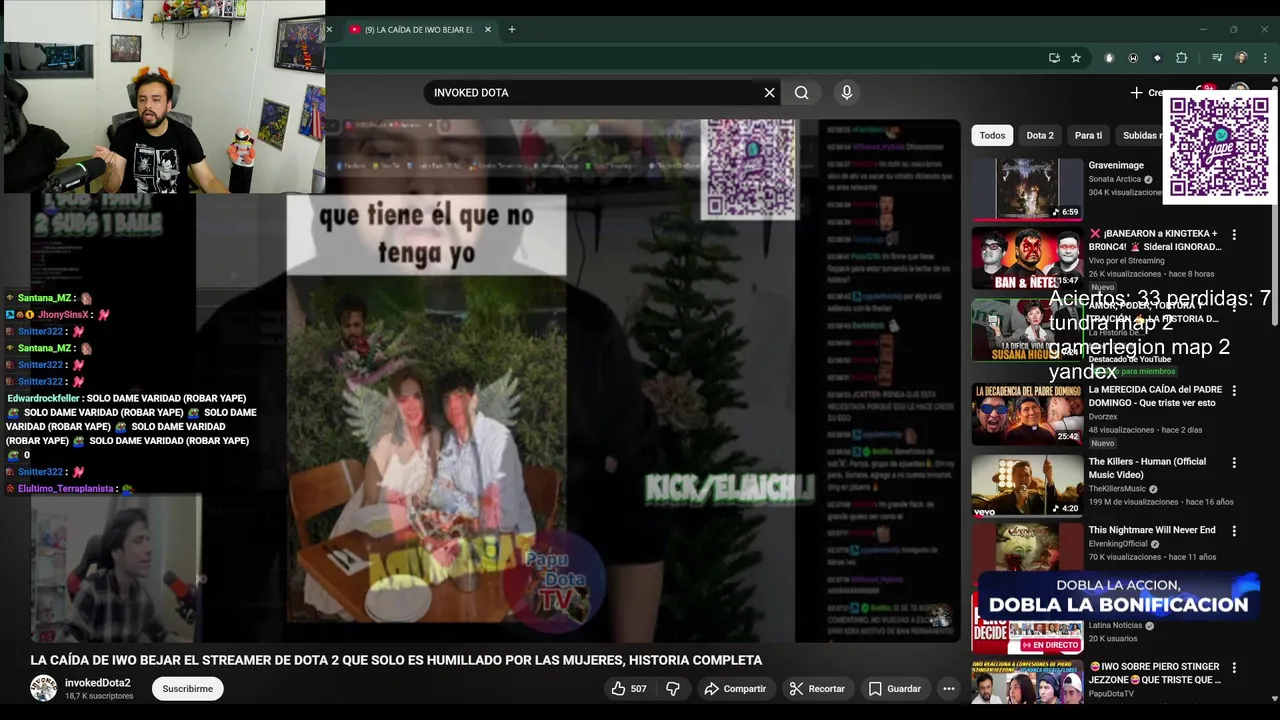Open more actions beside Guardar
The width and height of the screenshot is (1280, 720).
[x=949, y=688]
